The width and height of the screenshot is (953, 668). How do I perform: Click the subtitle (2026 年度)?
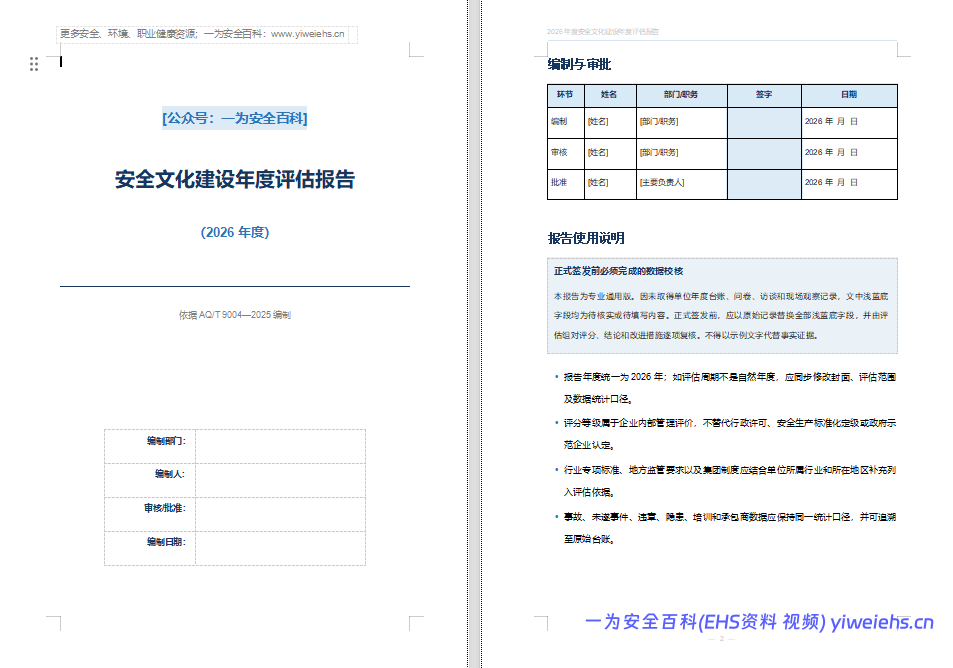tap(235, 232)
